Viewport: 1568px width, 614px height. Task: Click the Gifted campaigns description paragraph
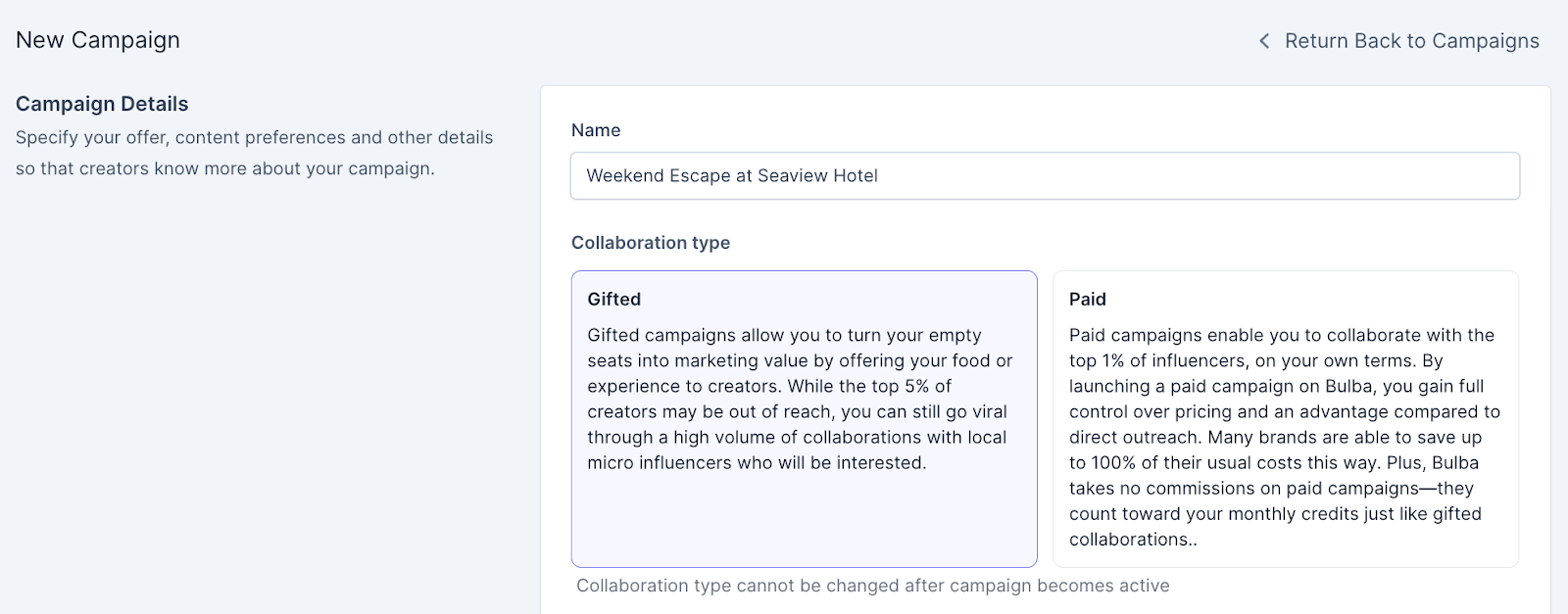coord(800,399)
